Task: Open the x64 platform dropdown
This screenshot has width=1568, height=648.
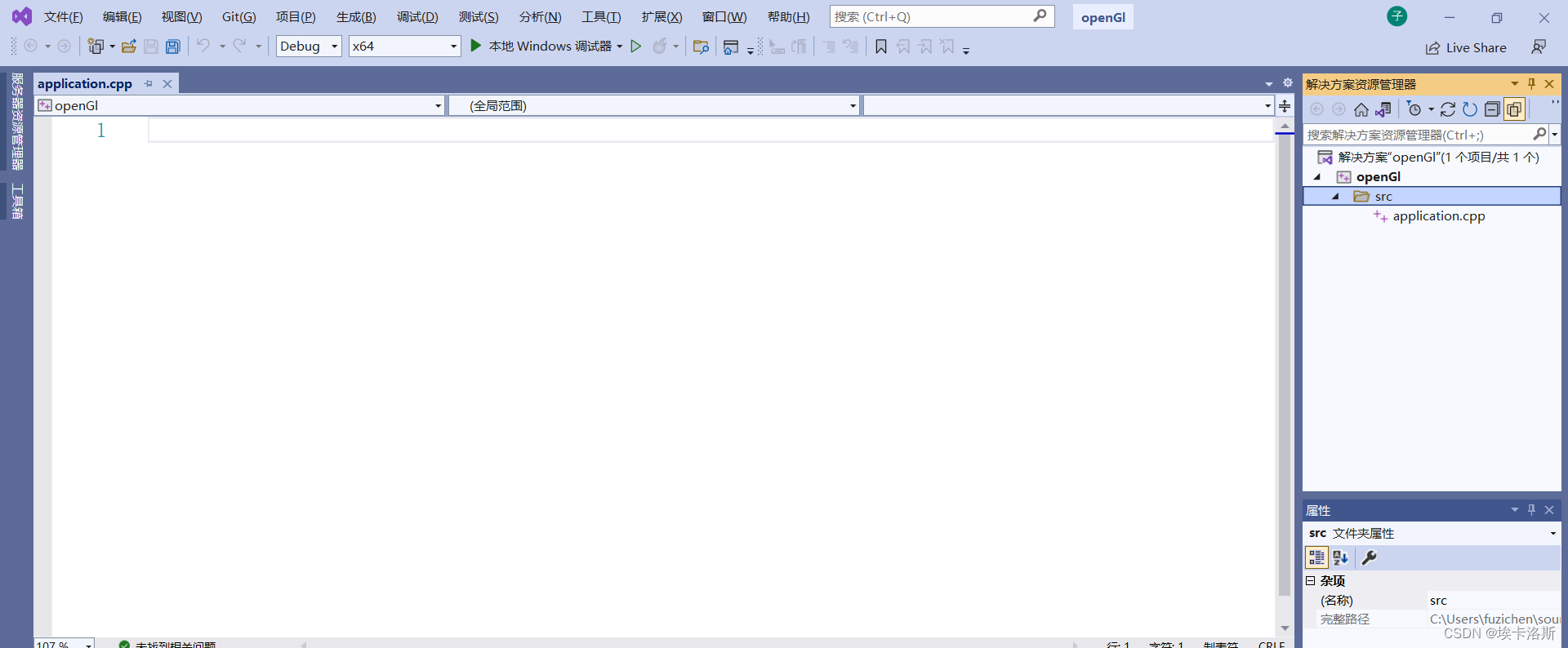Action: tap(404, 47)
